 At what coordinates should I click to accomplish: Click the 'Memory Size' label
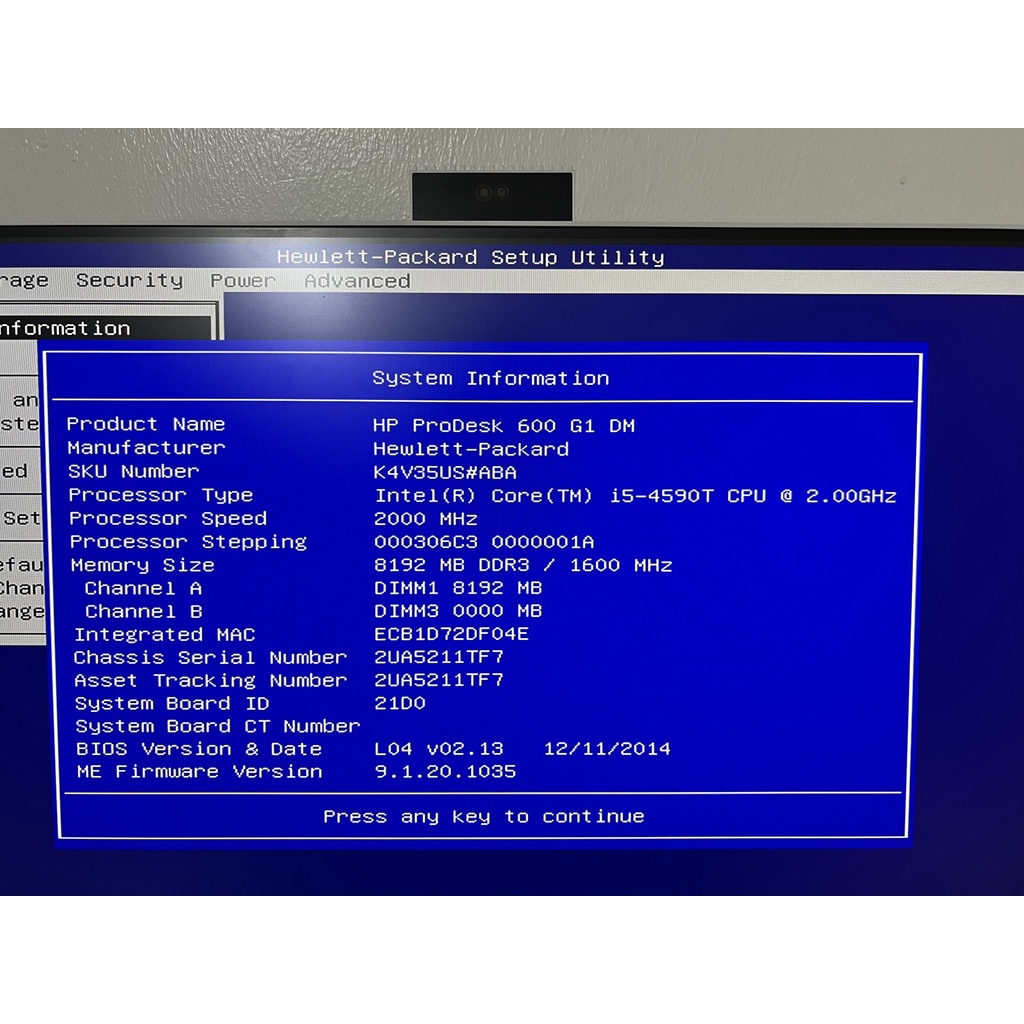142,565
